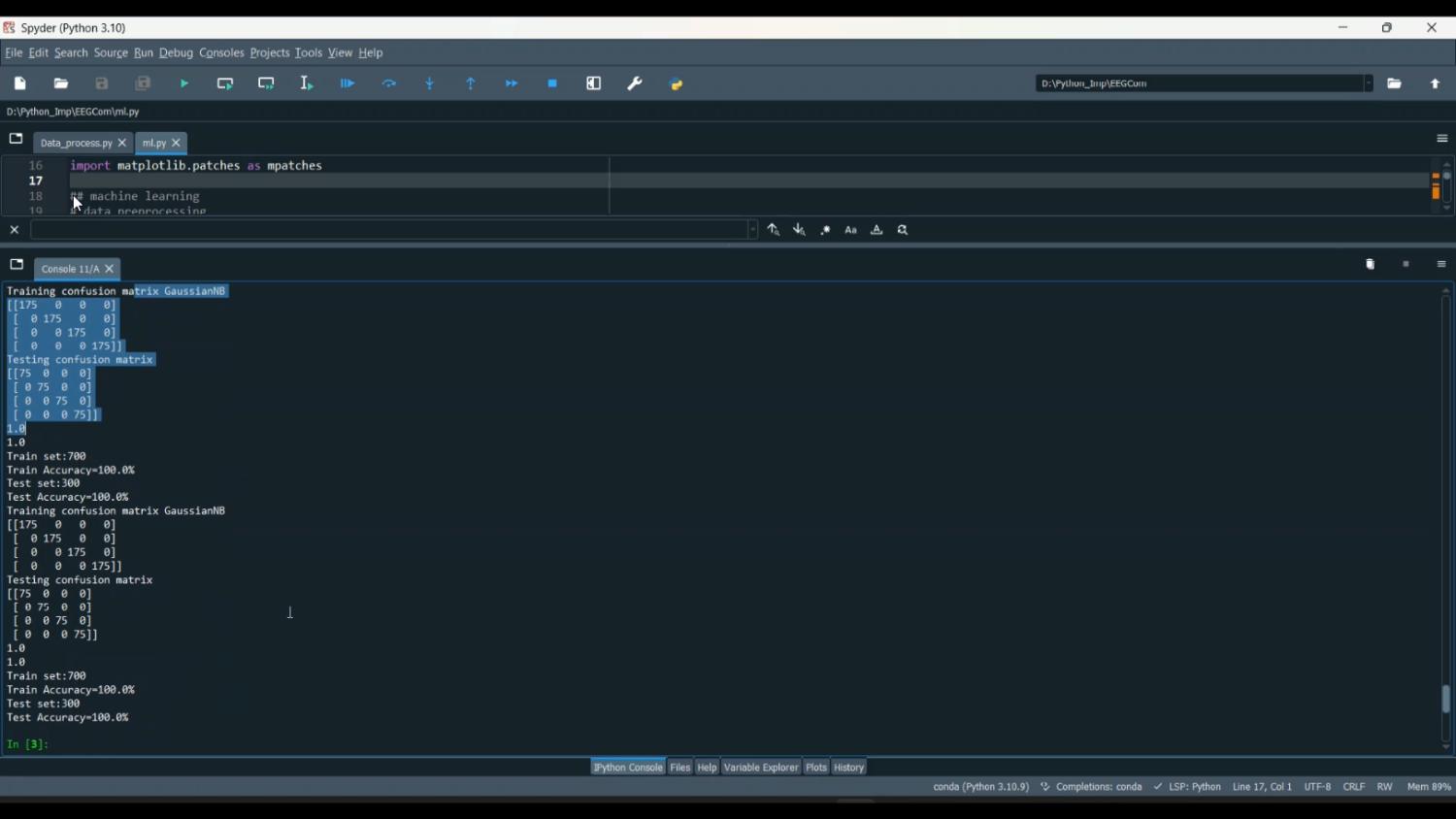This screenshot has height=819, width=1456.
Task: Open Preferences using the wrench icon
Action: coord(635,84)
